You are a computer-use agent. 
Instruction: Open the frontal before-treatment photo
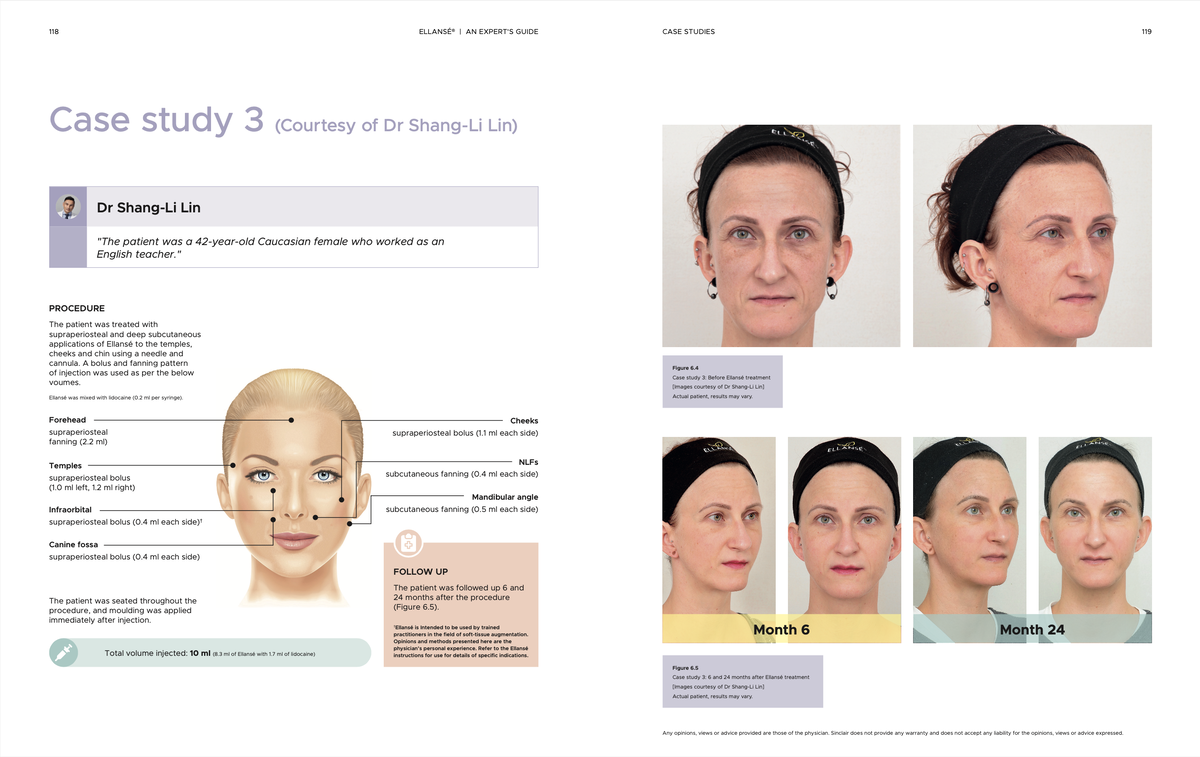tap(781, 236)
